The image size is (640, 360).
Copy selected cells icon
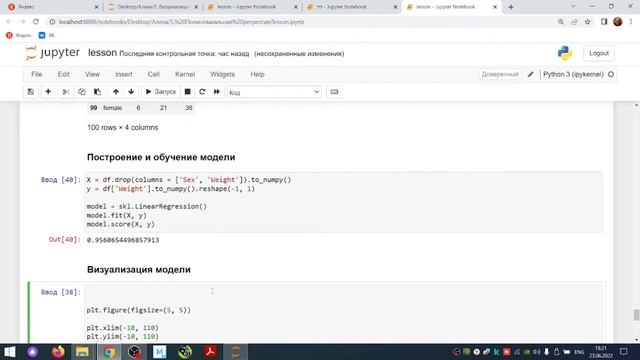tap(82, 92)
